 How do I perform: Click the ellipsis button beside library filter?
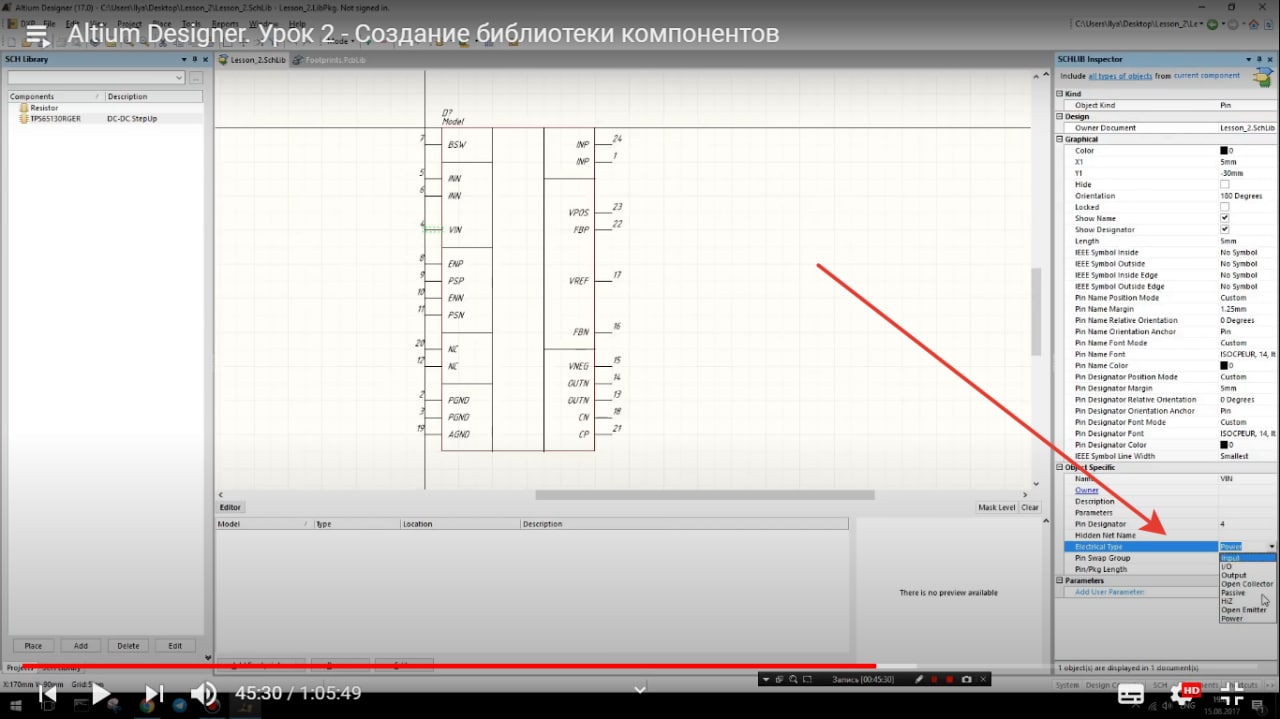196,78
